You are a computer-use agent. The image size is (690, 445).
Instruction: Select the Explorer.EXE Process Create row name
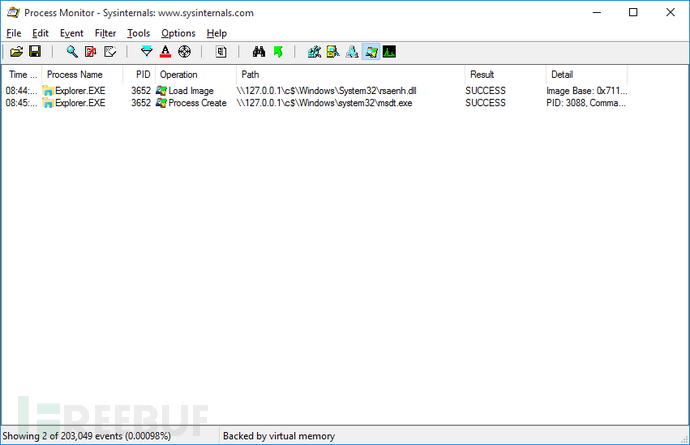(x=80, y=103)
